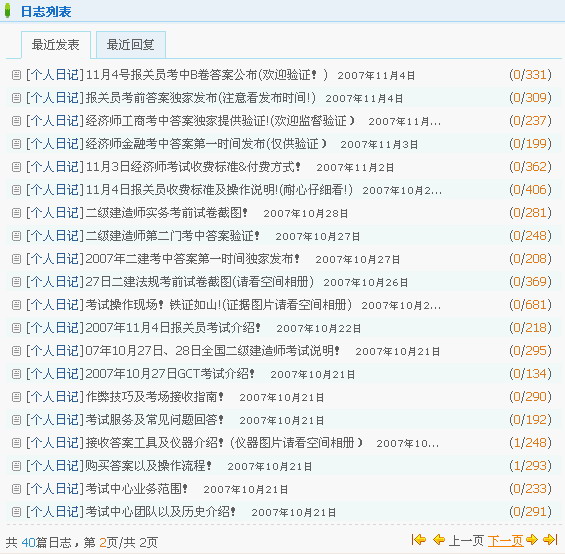Click the (1/248) reply count
Viewport: 565px width, 554px height.
pos(530,442)
